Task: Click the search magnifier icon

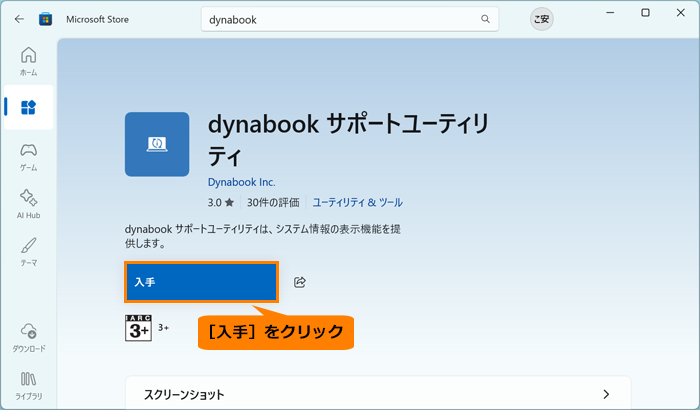Action: point(485,19)
